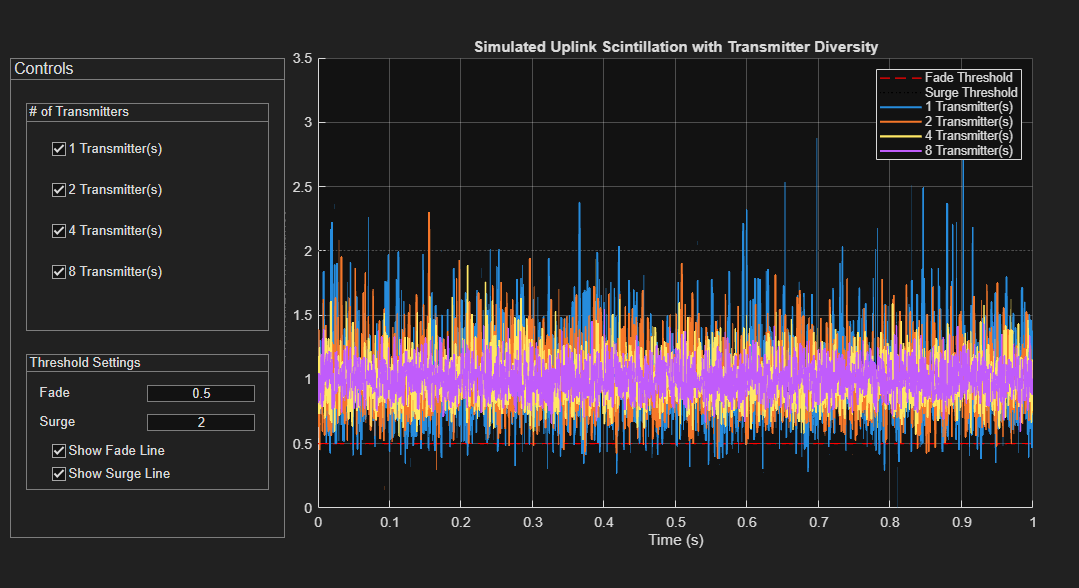Toggle the 1 Transmitter(s) checkbox
The width and height of the screenshot is (1079, 588).
point(58,148)
